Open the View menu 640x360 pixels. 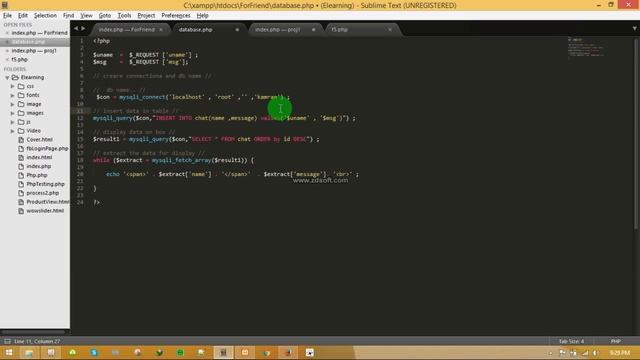pos(86,16)
